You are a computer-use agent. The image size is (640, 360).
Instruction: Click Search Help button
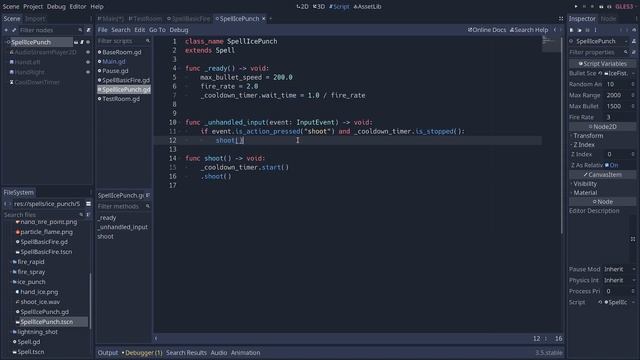[x=529, y=30]
